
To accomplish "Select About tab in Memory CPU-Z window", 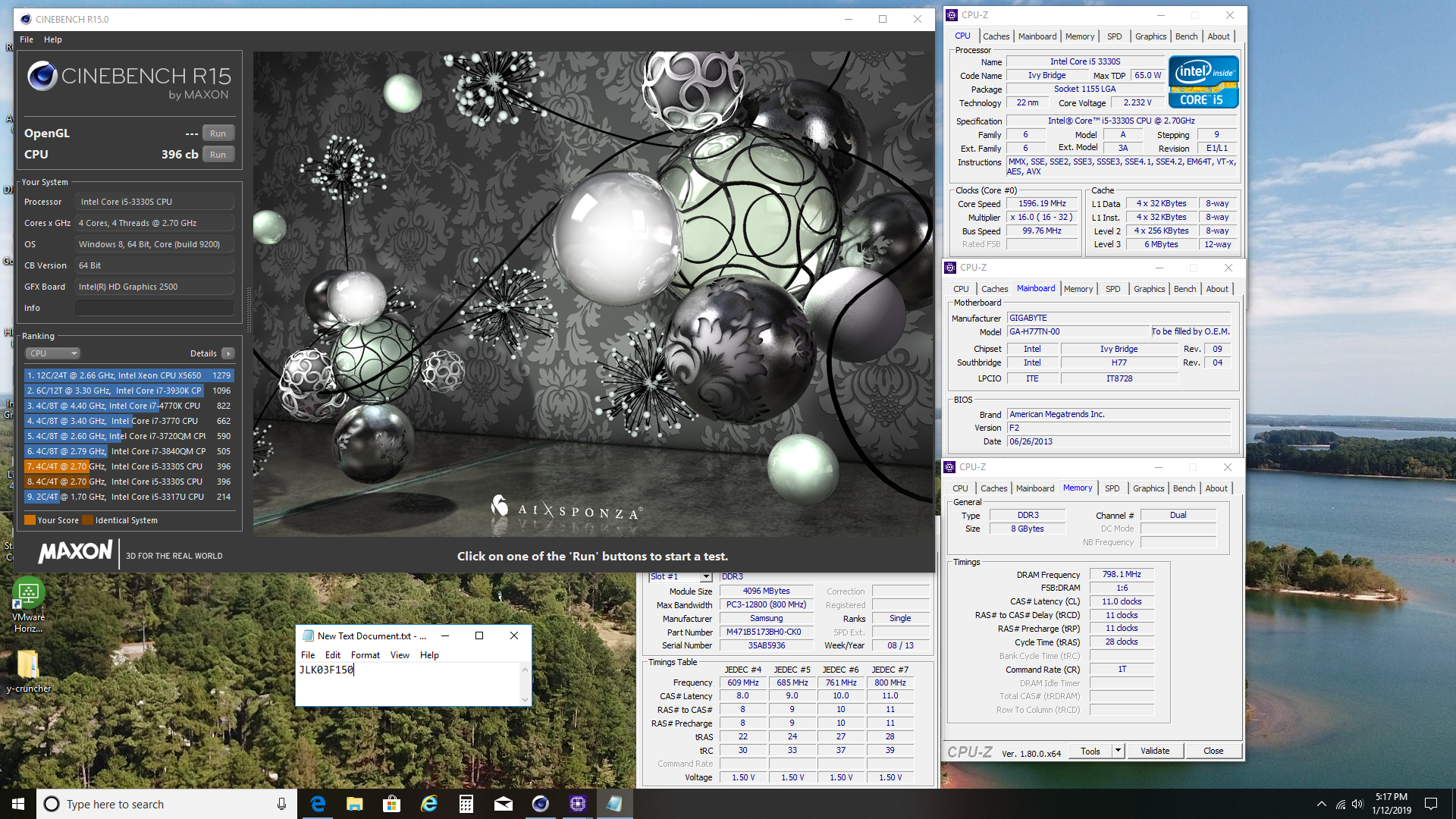I will point(1216,488).
